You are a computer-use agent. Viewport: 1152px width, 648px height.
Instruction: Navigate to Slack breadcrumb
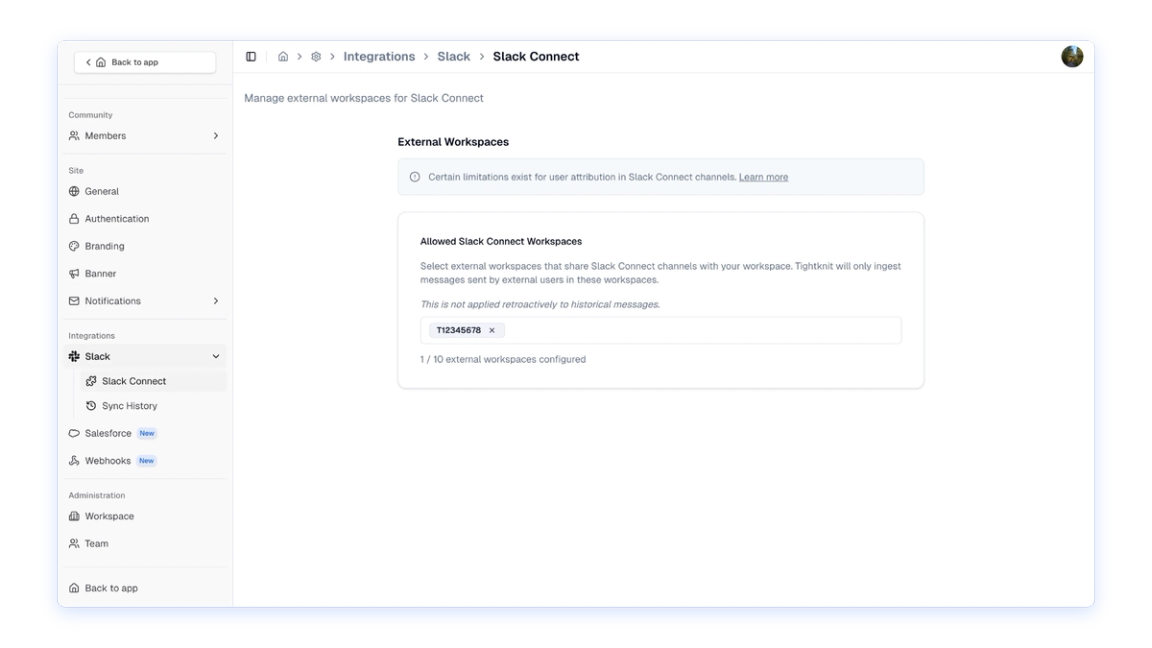pos(453,57)
